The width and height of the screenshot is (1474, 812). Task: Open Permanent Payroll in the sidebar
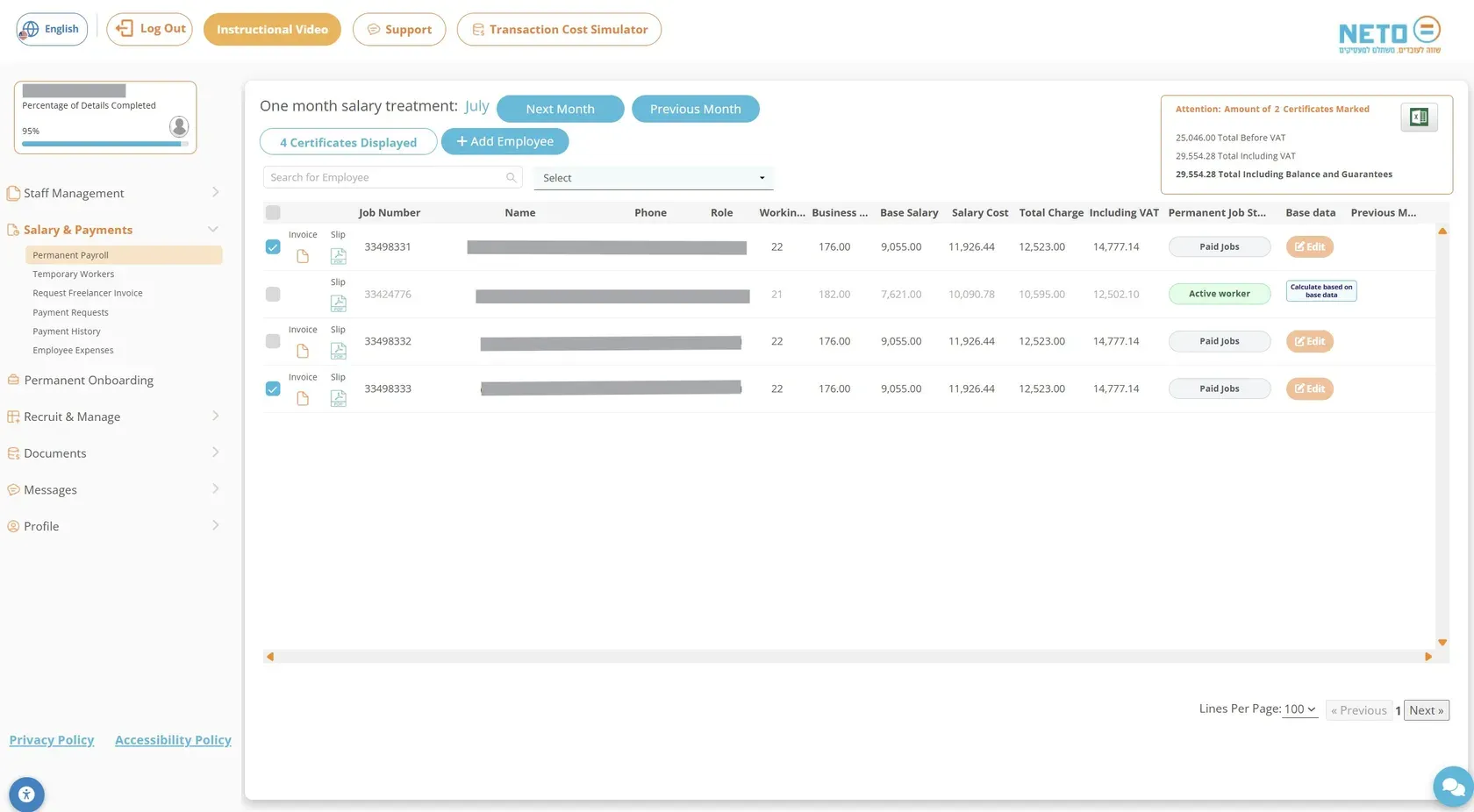pos(124,255)
